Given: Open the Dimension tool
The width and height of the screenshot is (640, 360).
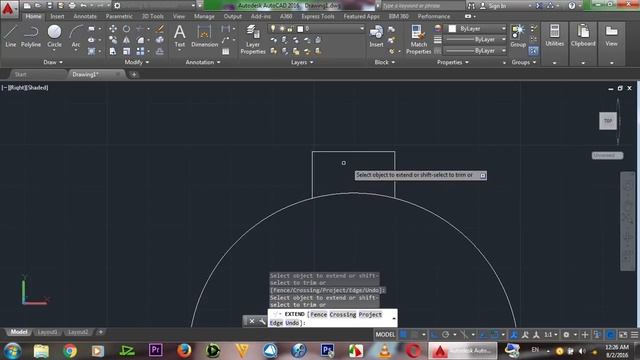Looking at the screenshot, I should tap(204, 36).
